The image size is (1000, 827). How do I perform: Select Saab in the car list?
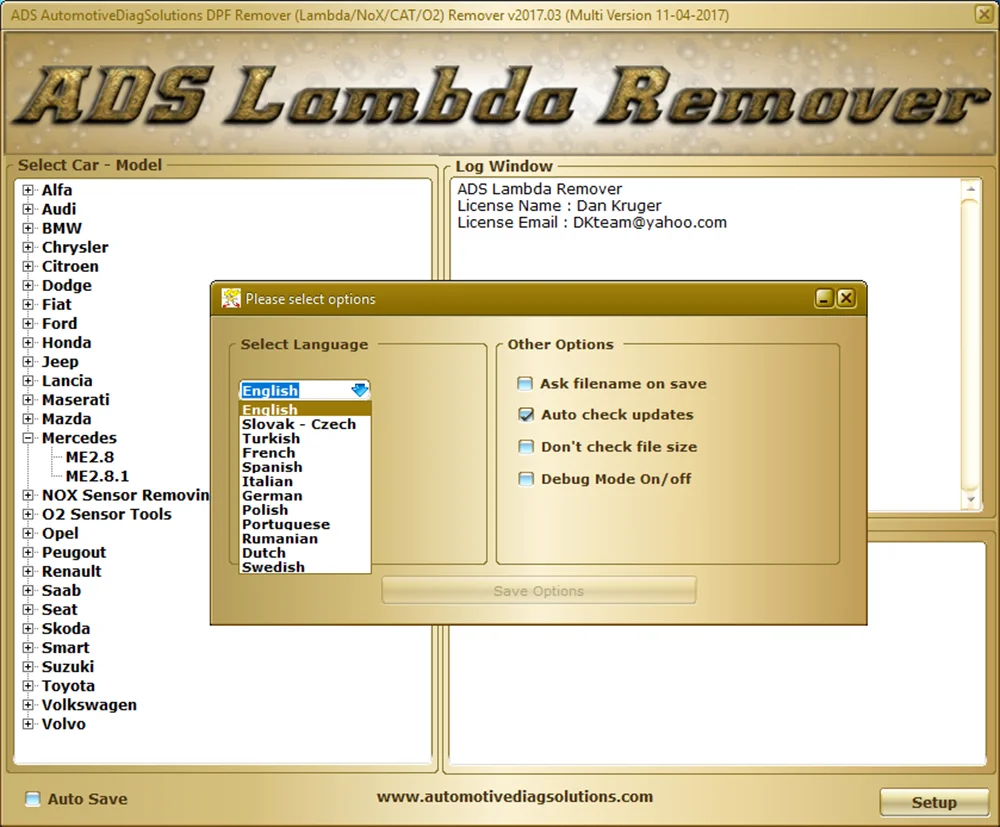coord(61,590)
